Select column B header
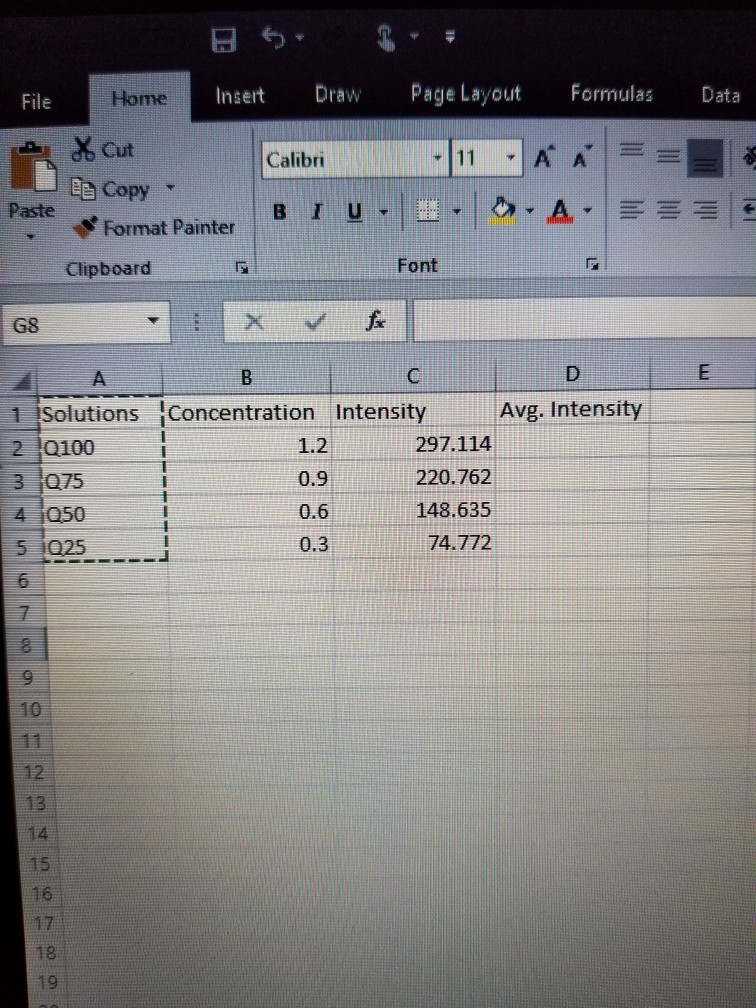The image size is (756, 1008). point(246,377)
